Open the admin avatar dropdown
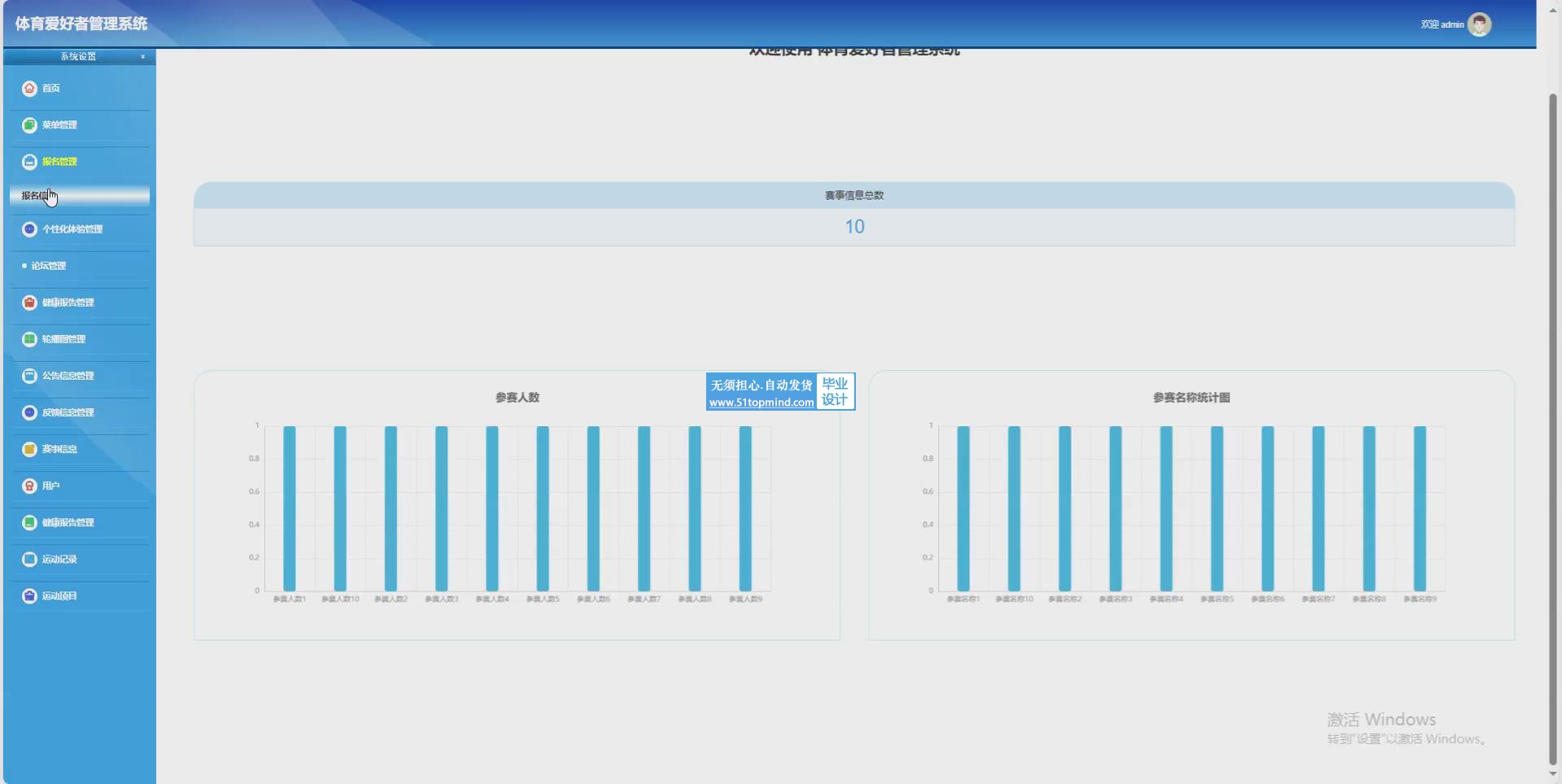 pos(1479,24)
